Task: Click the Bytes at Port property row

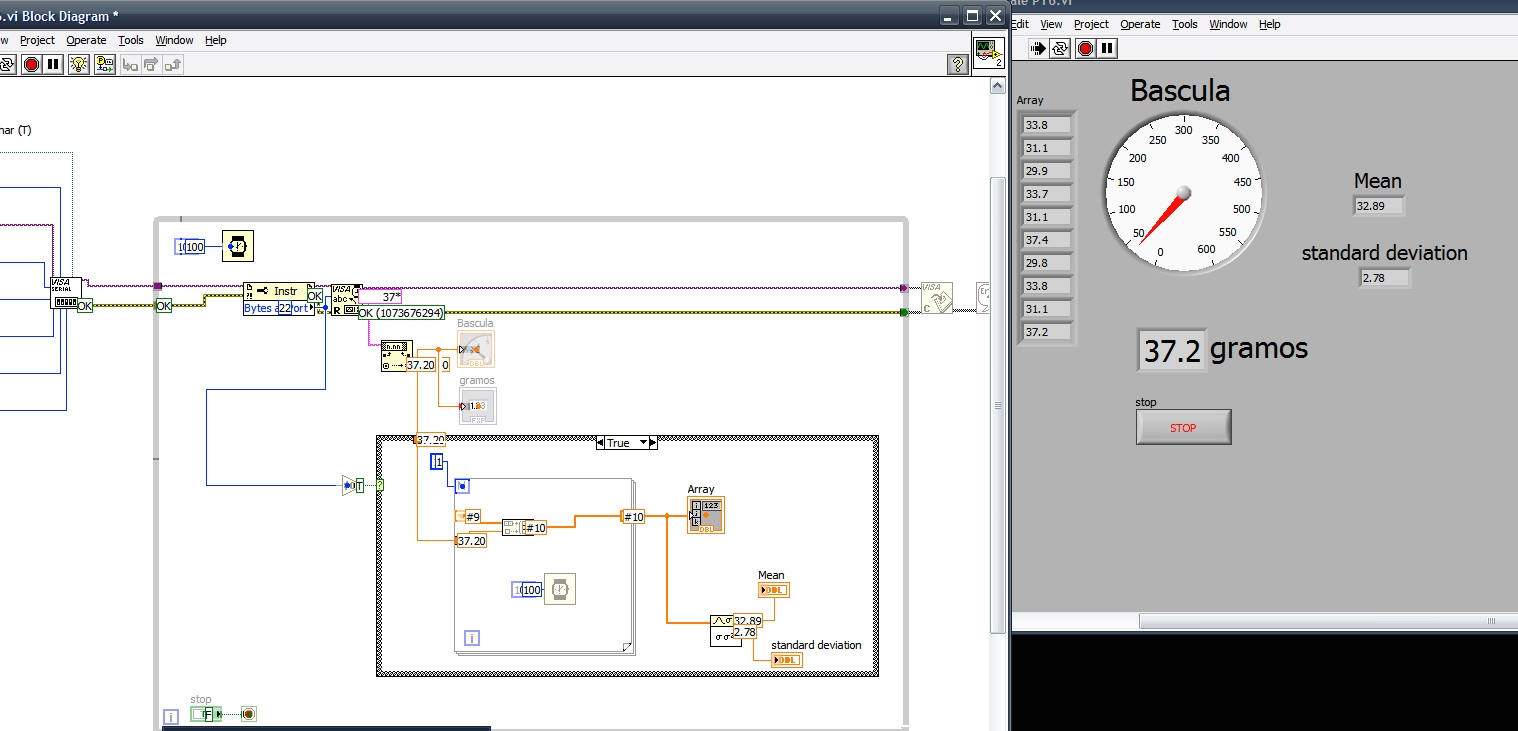Action: pos(279,309)
